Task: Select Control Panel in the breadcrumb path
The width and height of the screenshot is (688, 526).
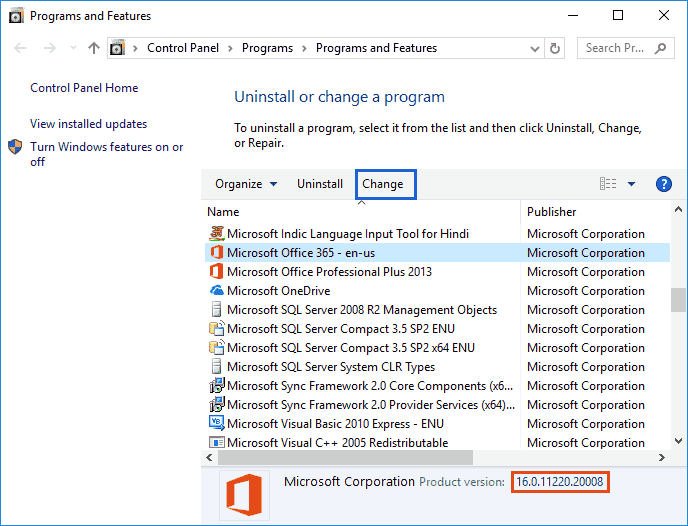Action: [x=183, y=48]
